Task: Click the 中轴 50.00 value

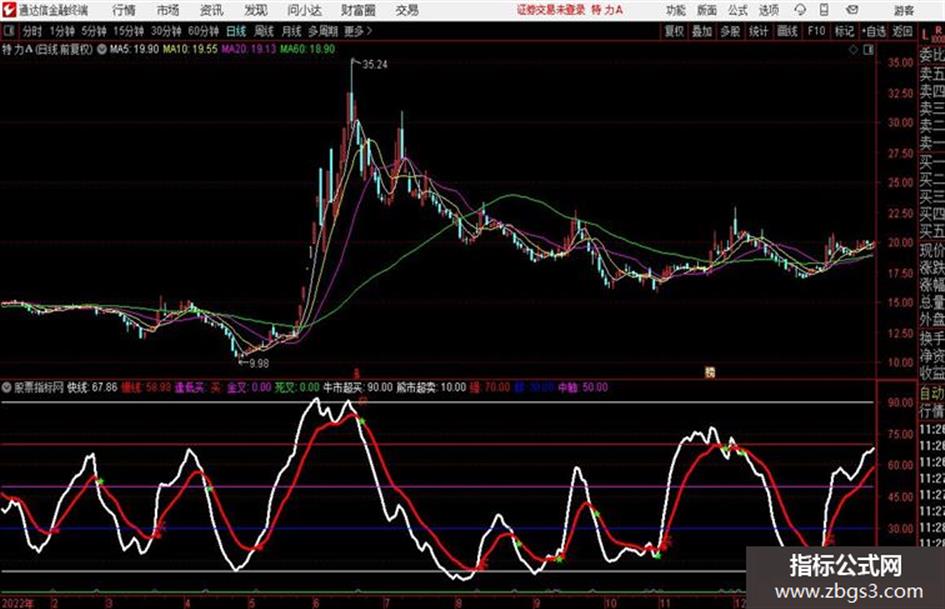Action: coord(583,387)
